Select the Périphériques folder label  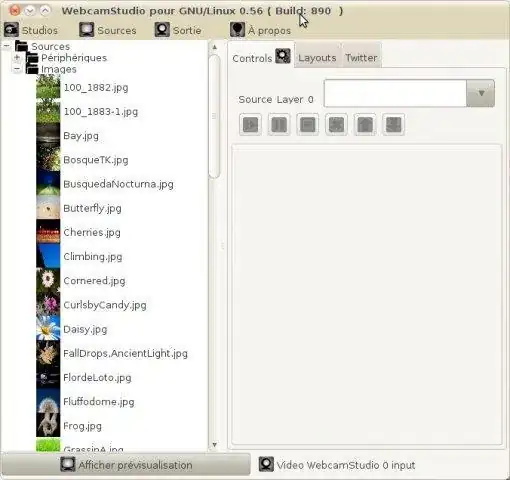tap(74, 58)
